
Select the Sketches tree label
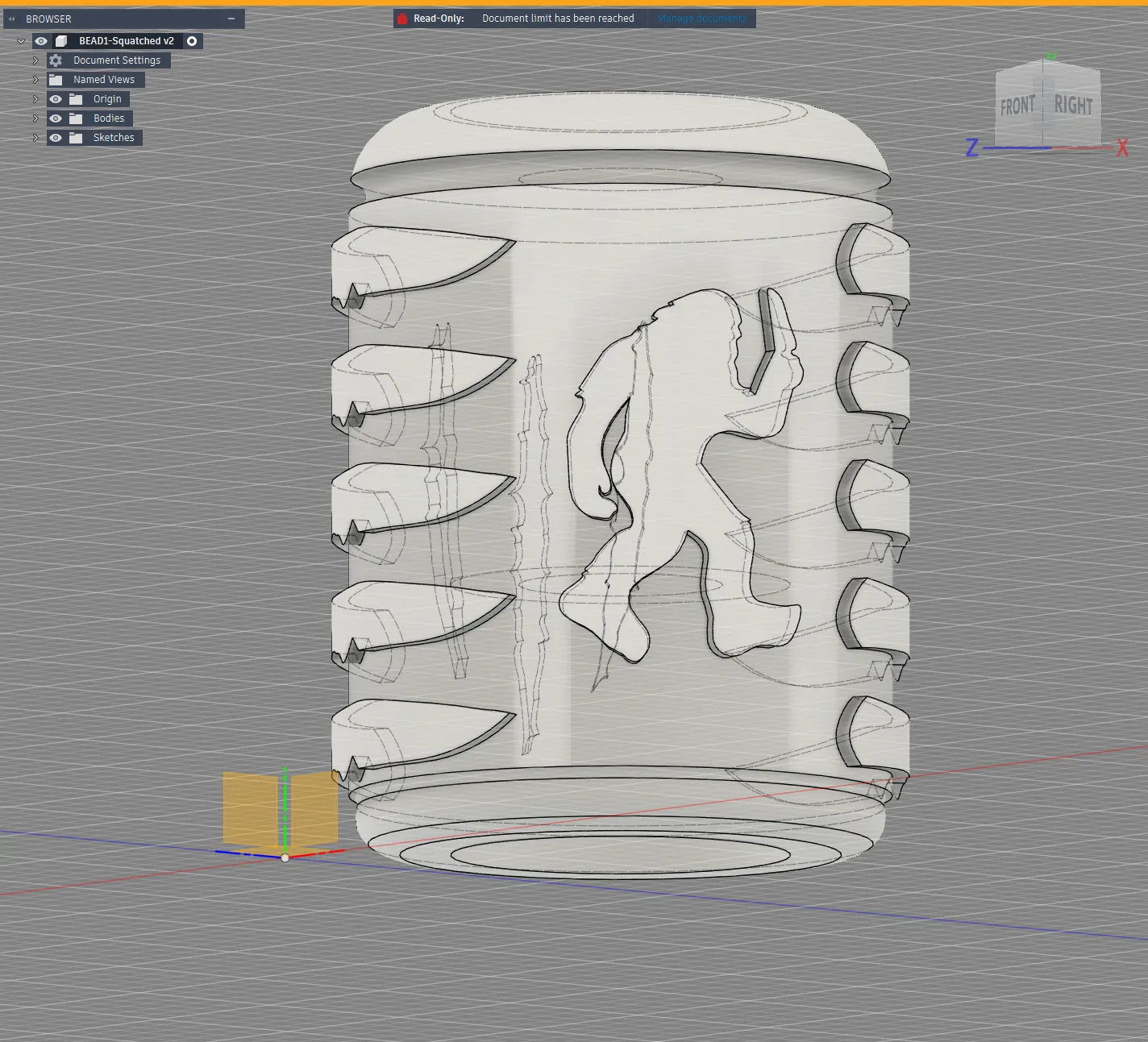click(x=114, y=138)
